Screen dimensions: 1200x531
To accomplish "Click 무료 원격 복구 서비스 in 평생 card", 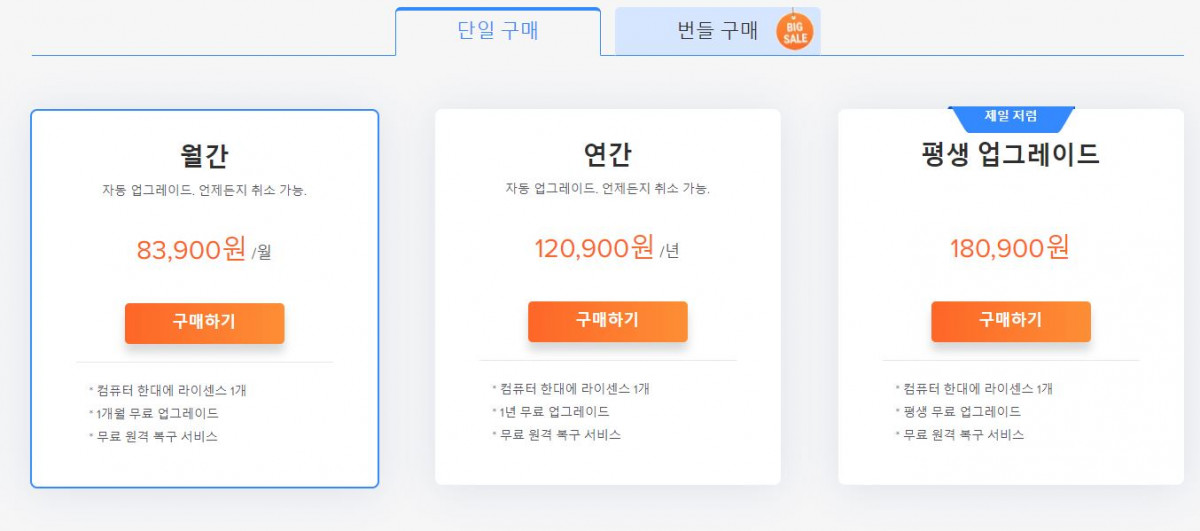I will click(963, 435).
